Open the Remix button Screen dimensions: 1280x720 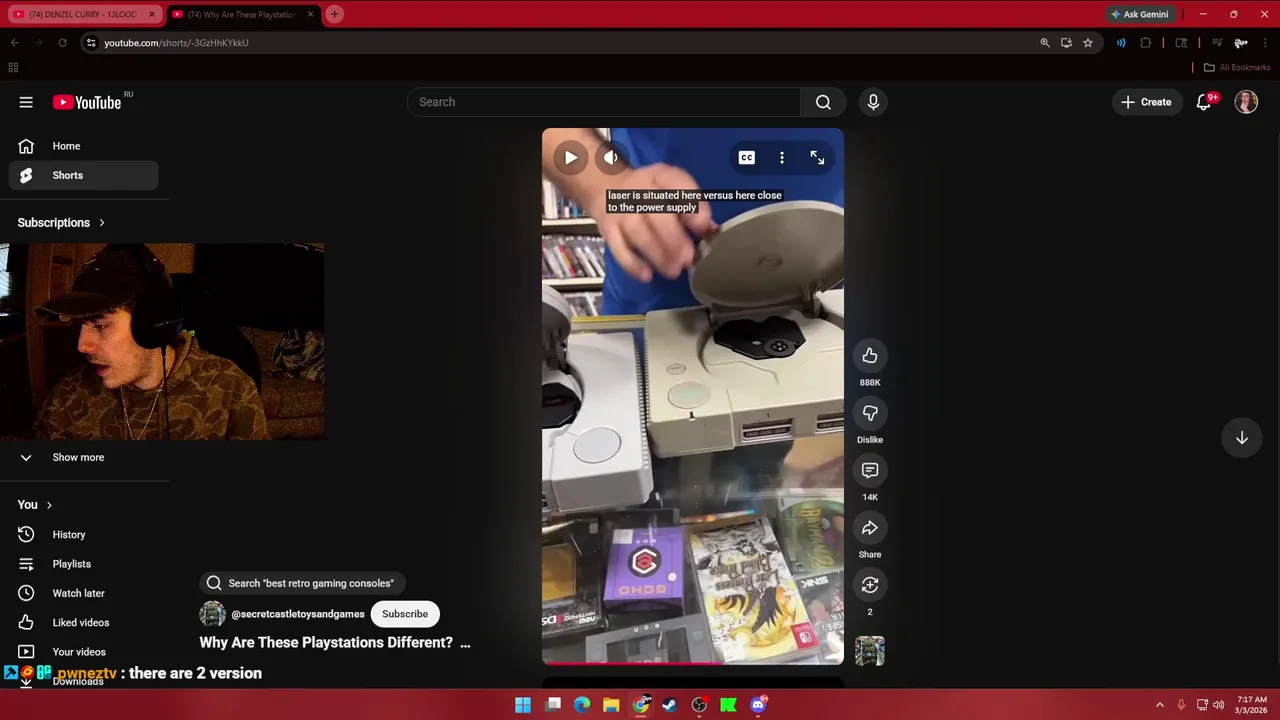coord(870,585)
